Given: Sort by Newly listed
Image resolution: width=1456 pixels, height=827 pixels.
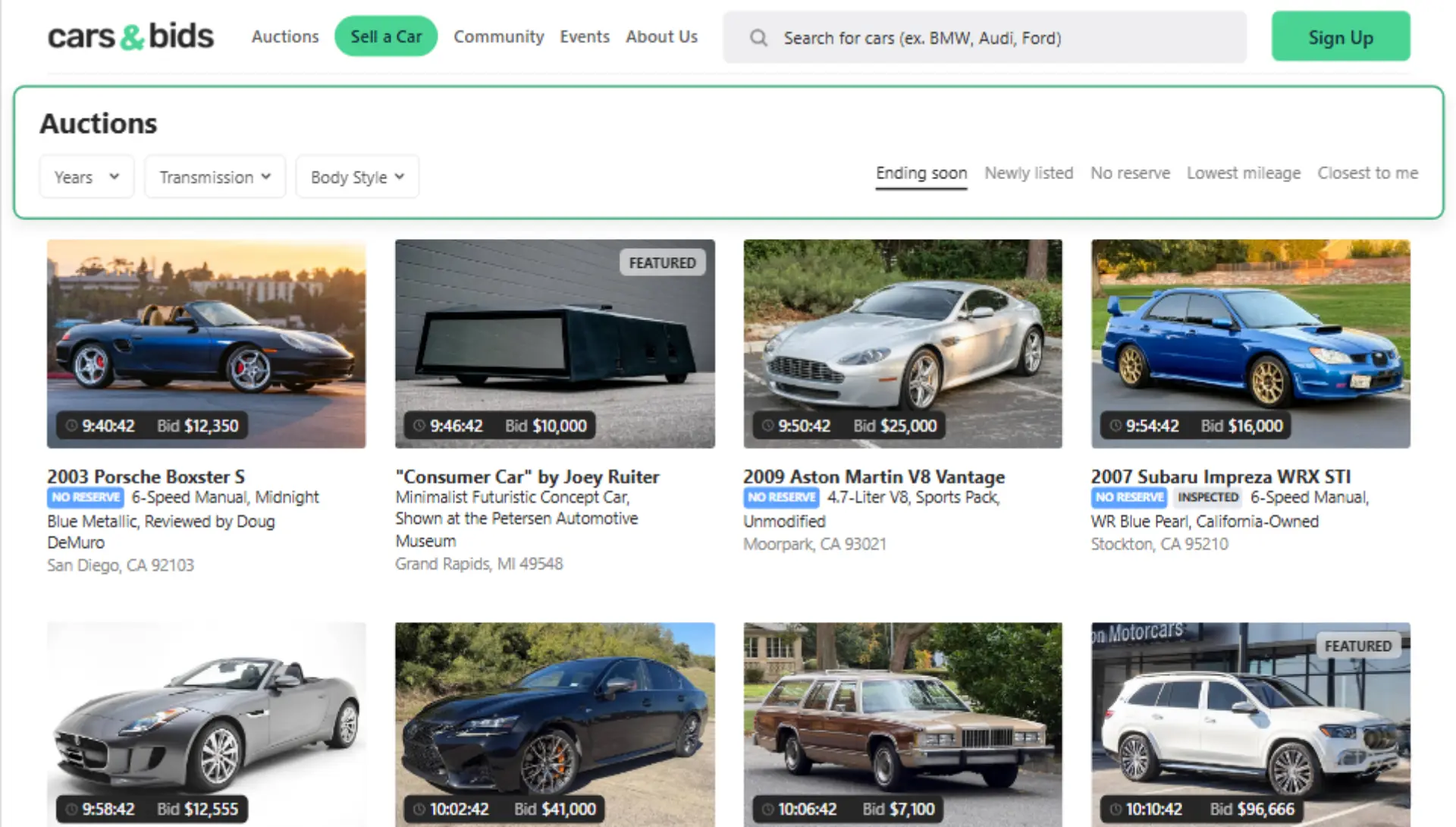Looking at the screenshot, I should coord(1029,173).
